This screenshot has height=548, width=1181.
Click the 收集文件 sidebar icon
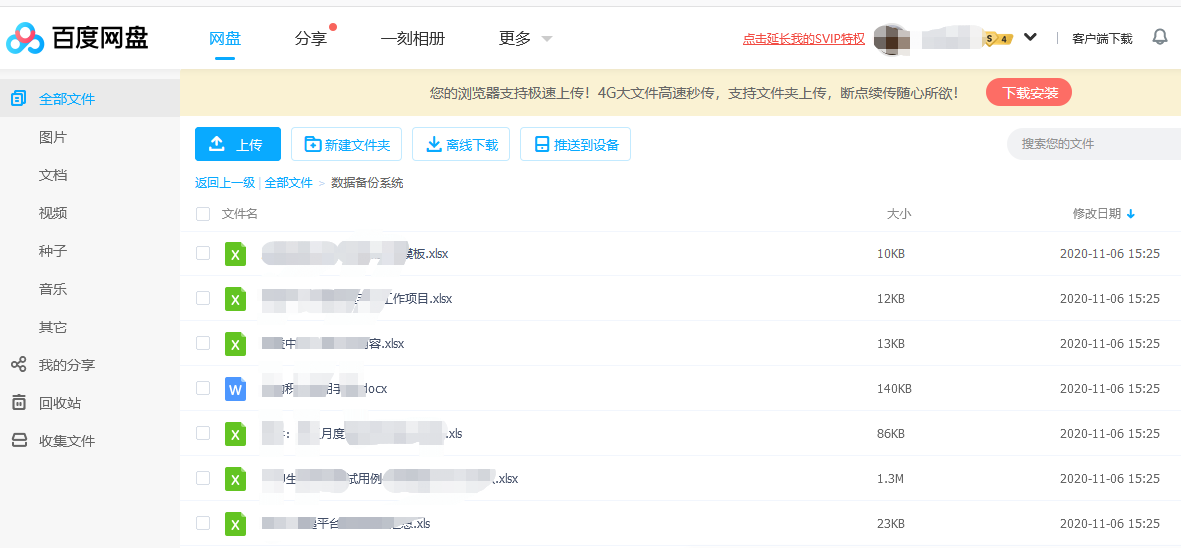click(19, 440)
